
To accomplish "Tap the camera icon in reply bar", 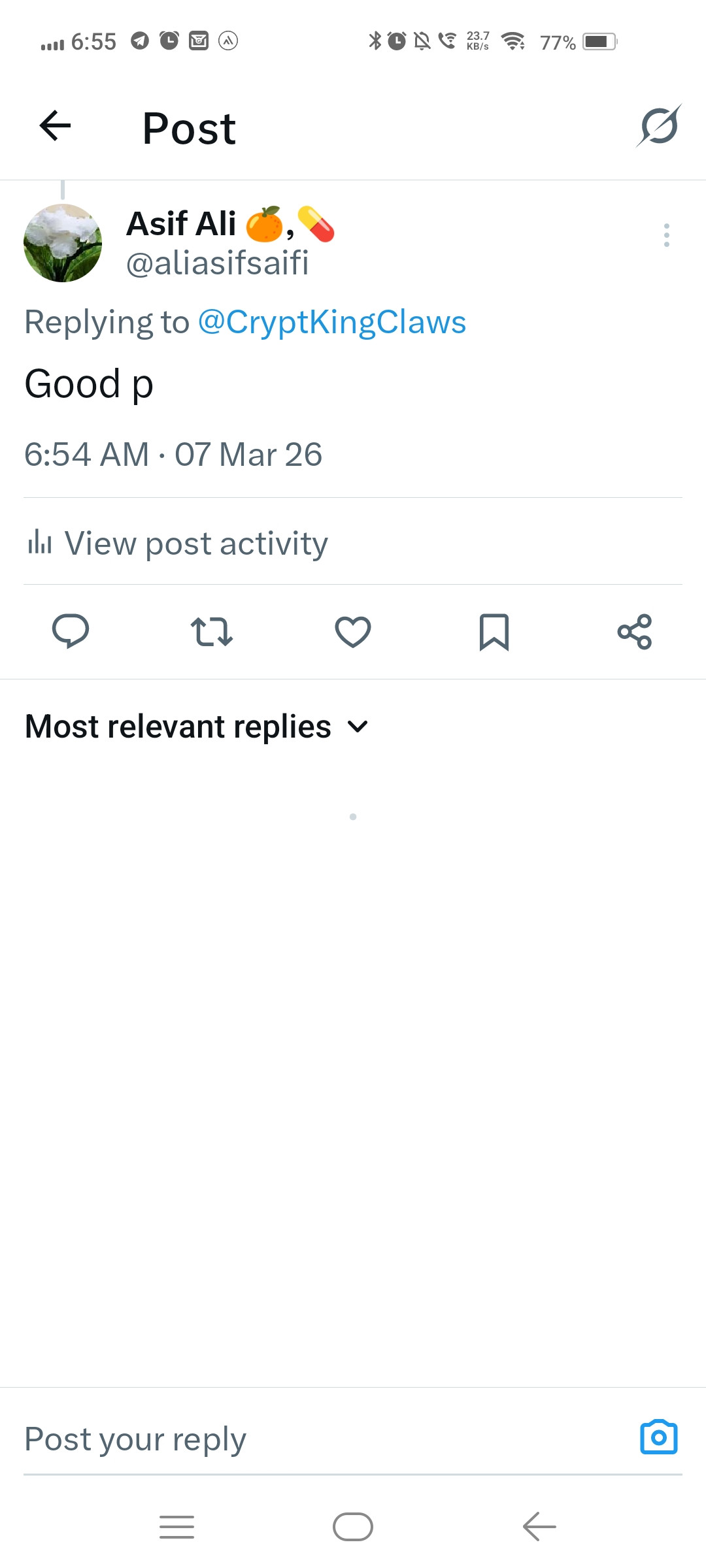I will click(x=659, y=1437).
